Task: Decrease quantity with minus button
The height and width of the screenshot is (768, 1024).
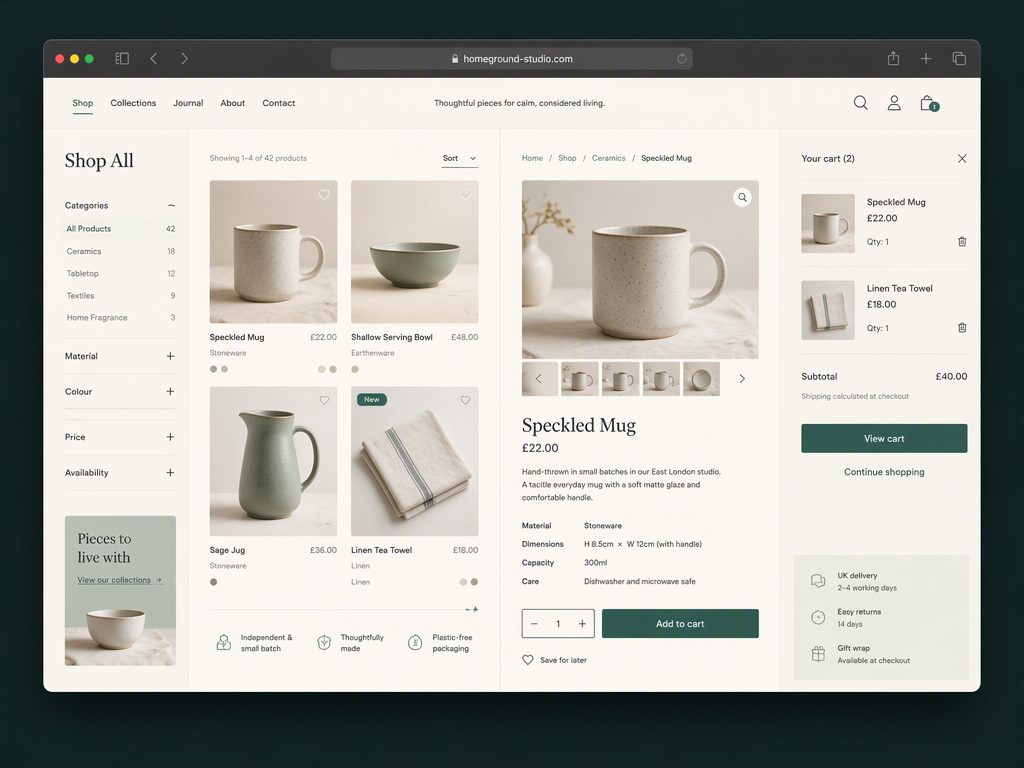Action: pos(534,624)
